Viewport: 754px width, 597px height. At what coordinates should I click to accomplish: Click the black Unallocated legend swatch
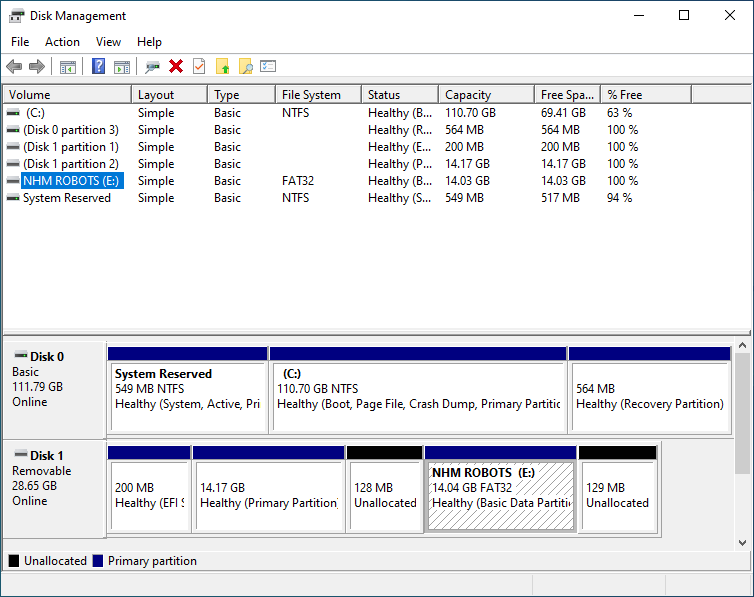click(x=14, y=560)
